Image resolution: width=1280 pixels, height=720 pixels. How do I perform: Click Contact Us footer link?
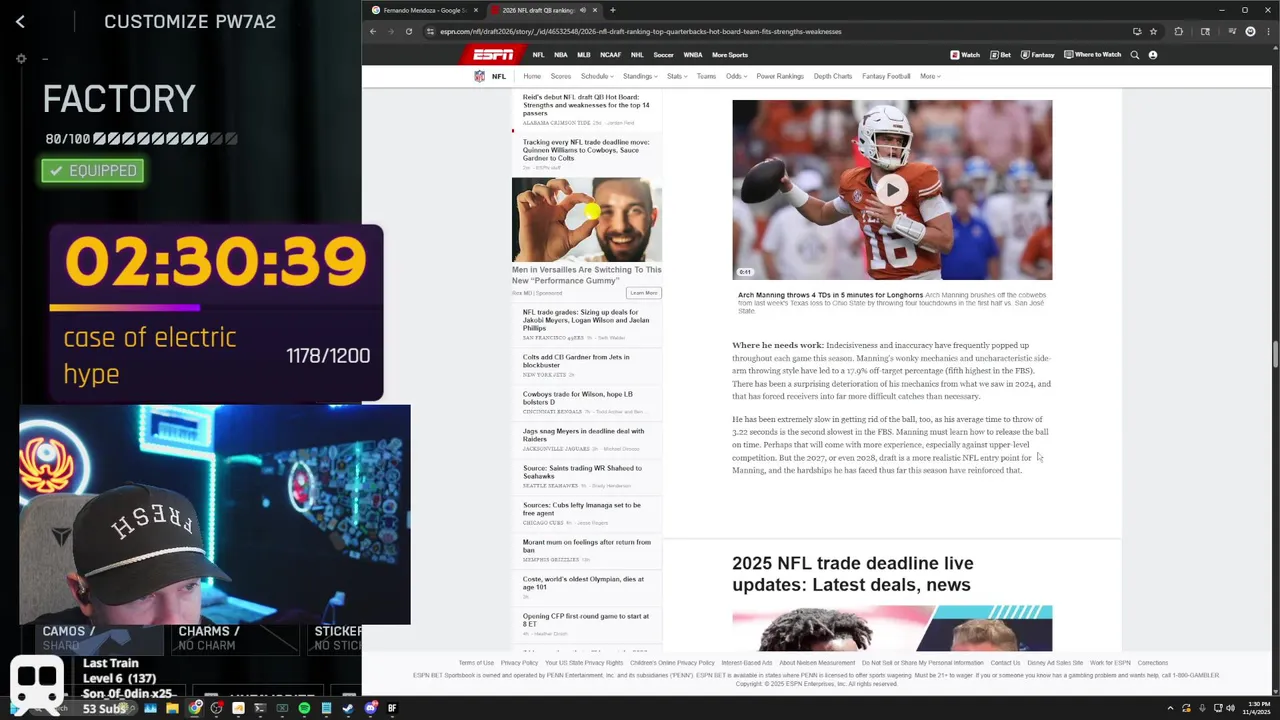(x=1005, y=663)
